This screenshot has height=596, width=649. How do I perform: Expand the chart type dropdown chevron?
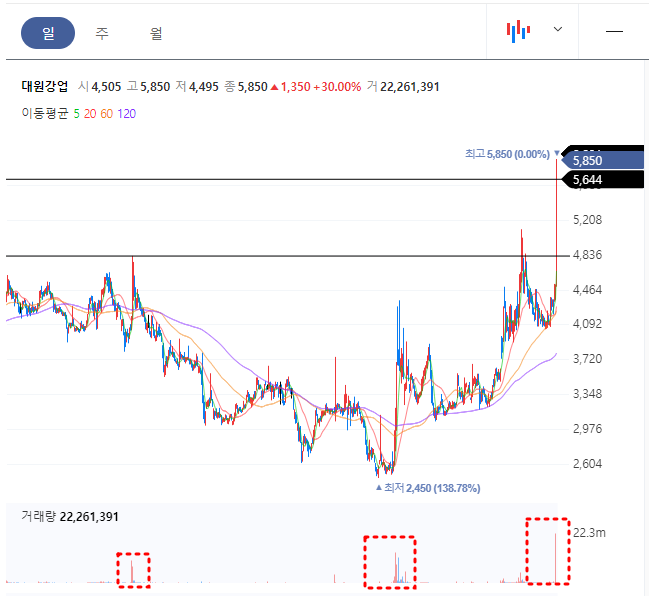point(558,29)
